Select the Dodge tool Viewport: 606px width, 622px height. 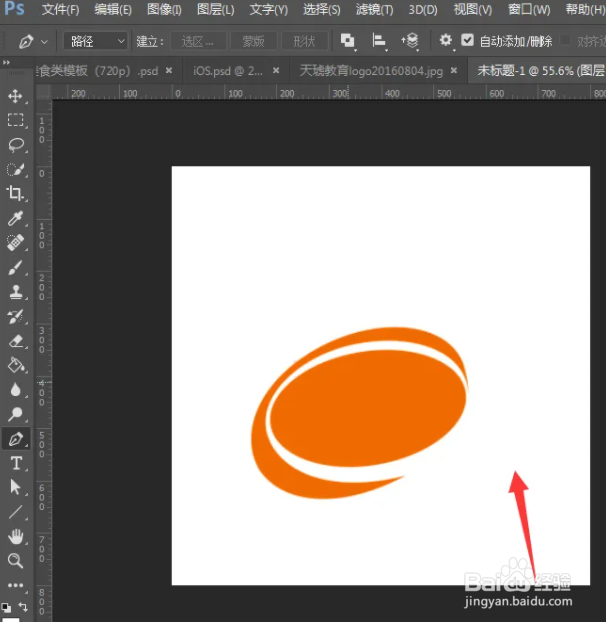coord(15,414)
